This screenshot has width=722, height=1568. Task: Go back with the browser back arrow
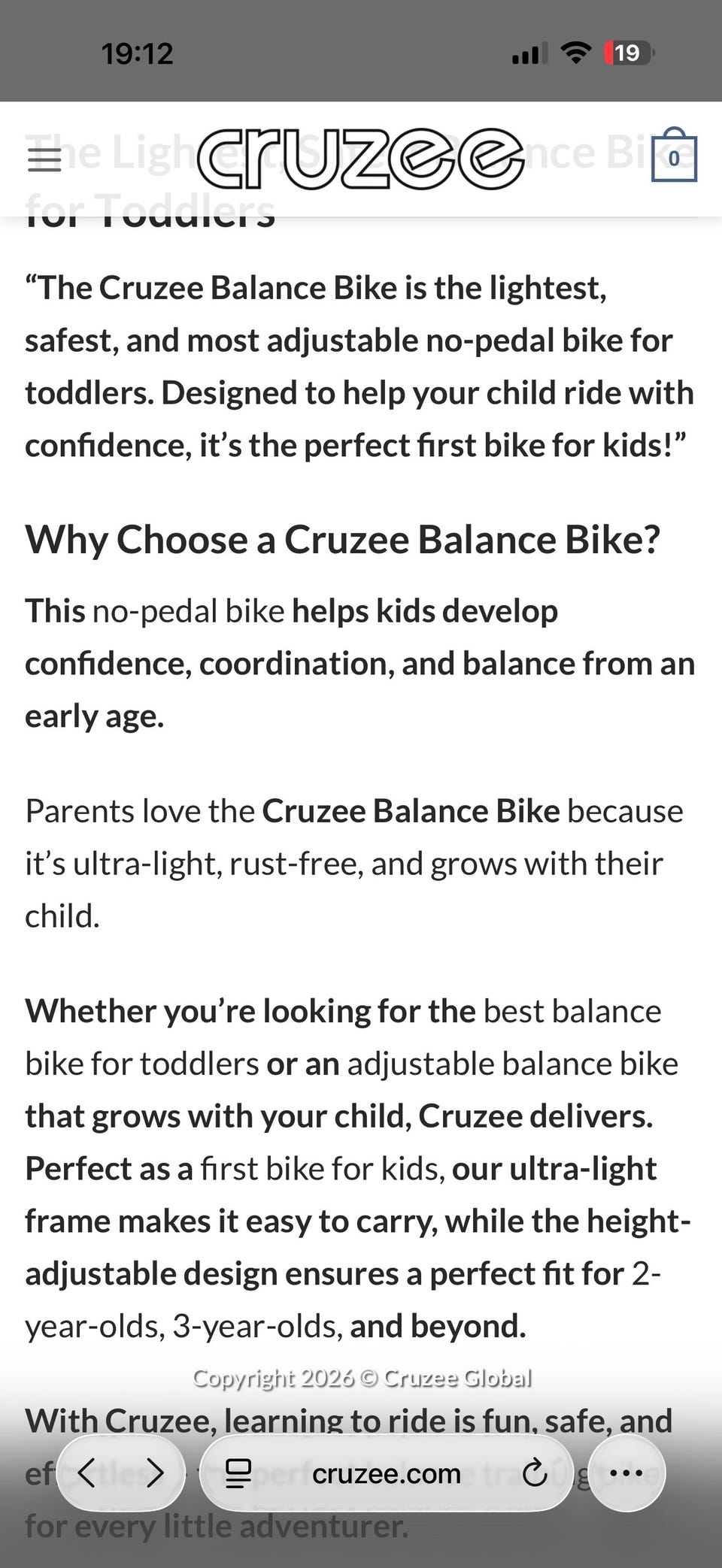pyautogui.click(x=87, y=1473)
